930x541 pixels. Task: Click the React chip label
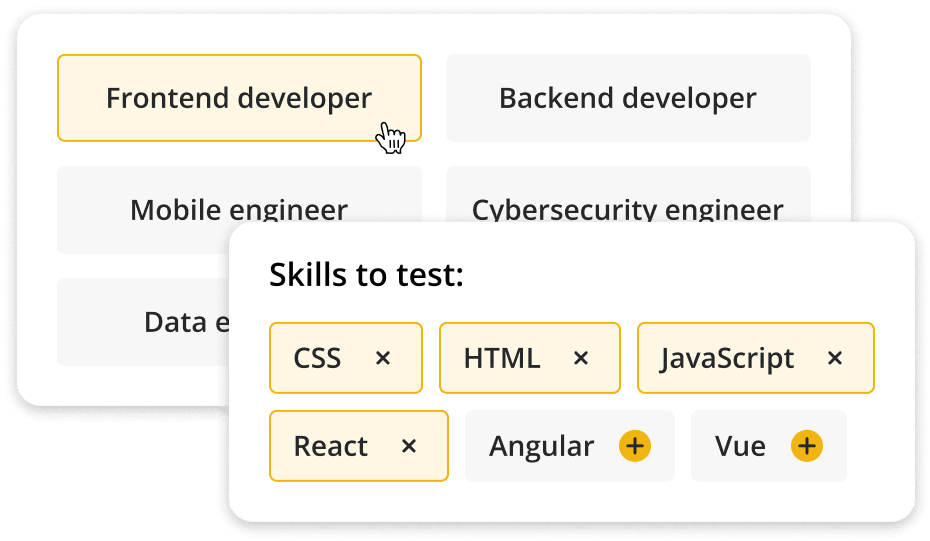pos(331,446)
